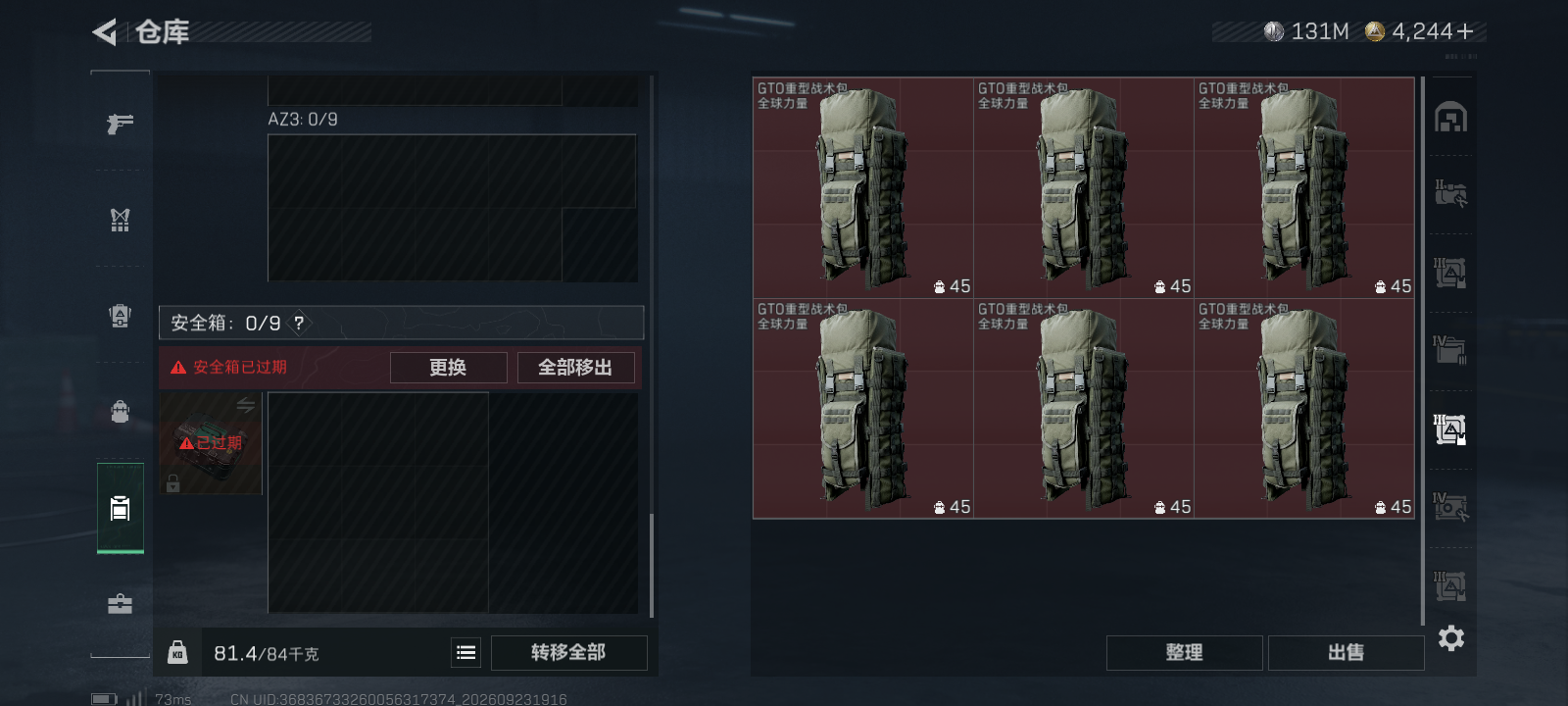
Task: Select the tactical vest category icon
Action: click(x=120, y=220)
